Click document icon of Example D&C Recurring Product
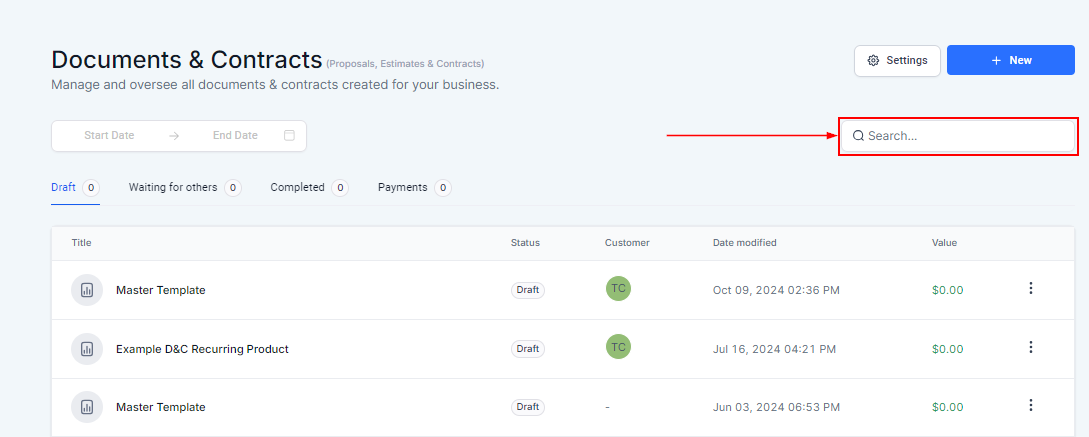 click(x=87, y=349)
